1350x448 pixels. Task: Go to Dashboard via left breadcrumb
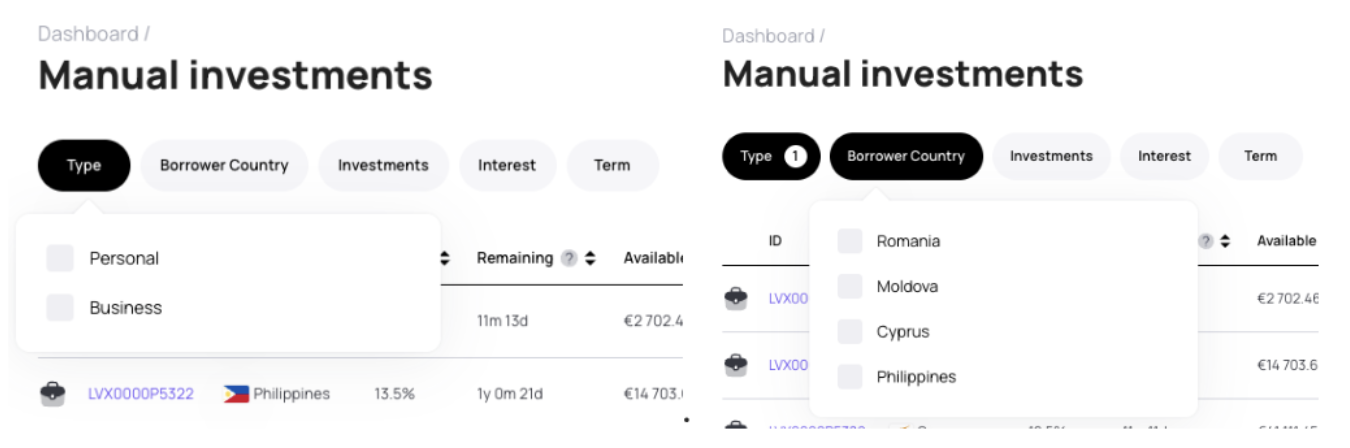pyautogui.click(x=88, y=34)
